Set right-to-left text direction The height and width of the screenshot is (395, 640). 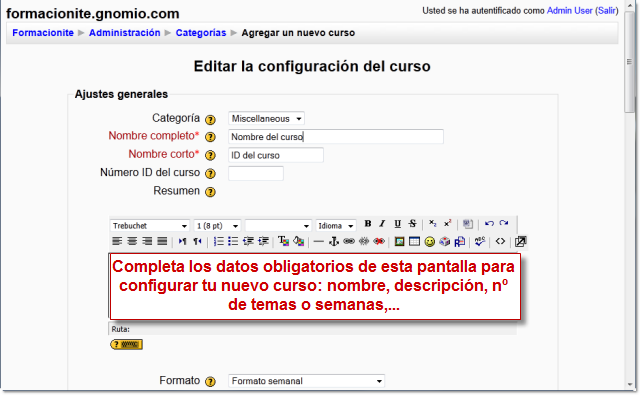(x=198, y=242)
